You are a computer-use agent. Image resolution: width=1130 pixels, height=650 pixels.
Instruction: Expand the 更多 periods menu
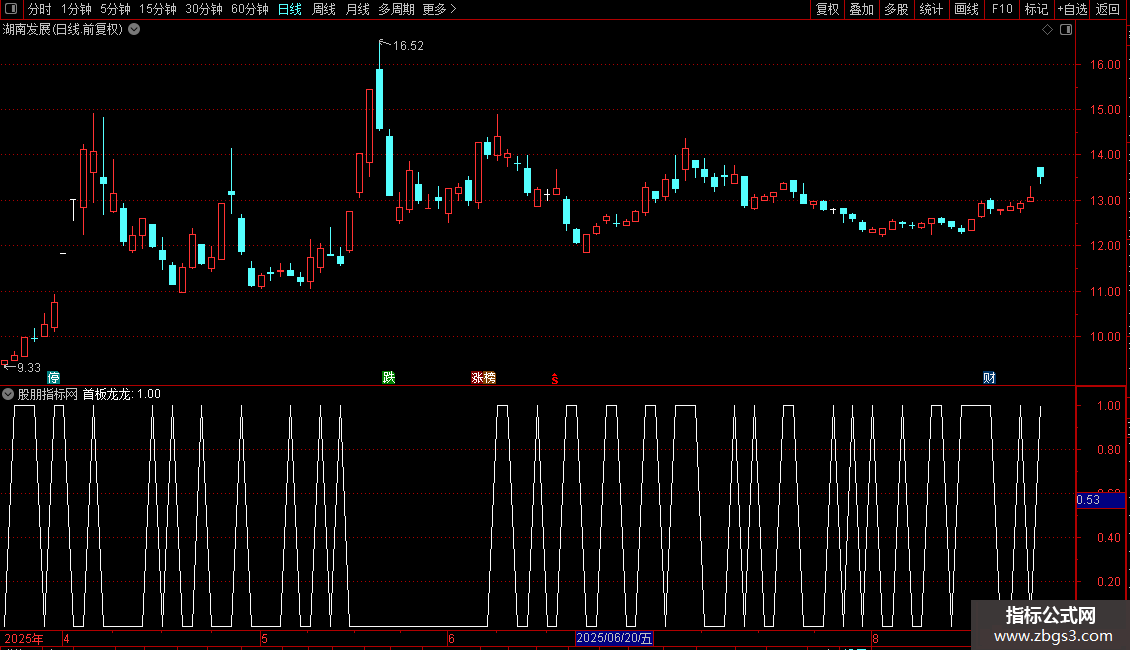[440, 9]
